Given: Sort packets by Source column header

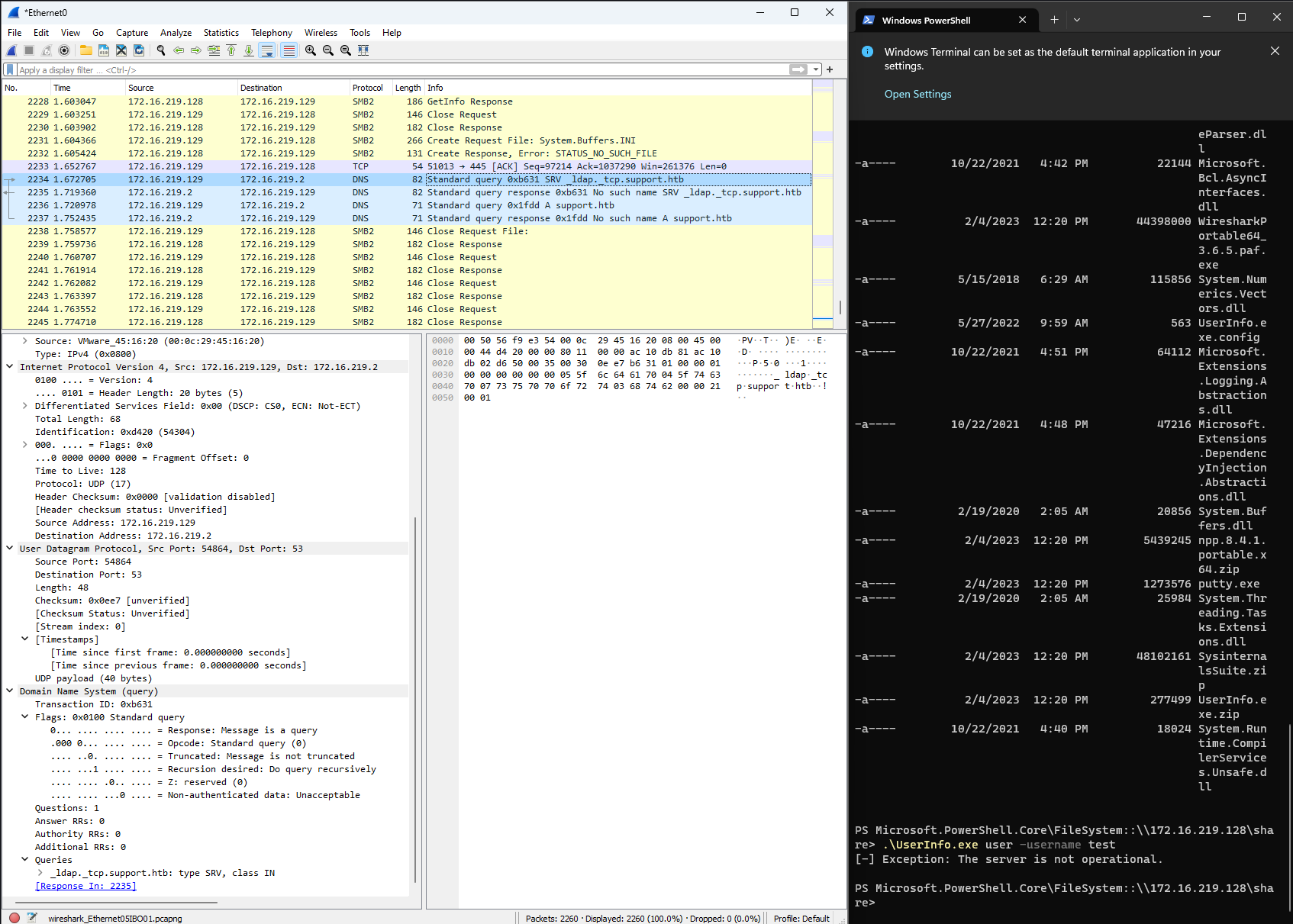Looking at the screenshot, I should pos(181,88).
